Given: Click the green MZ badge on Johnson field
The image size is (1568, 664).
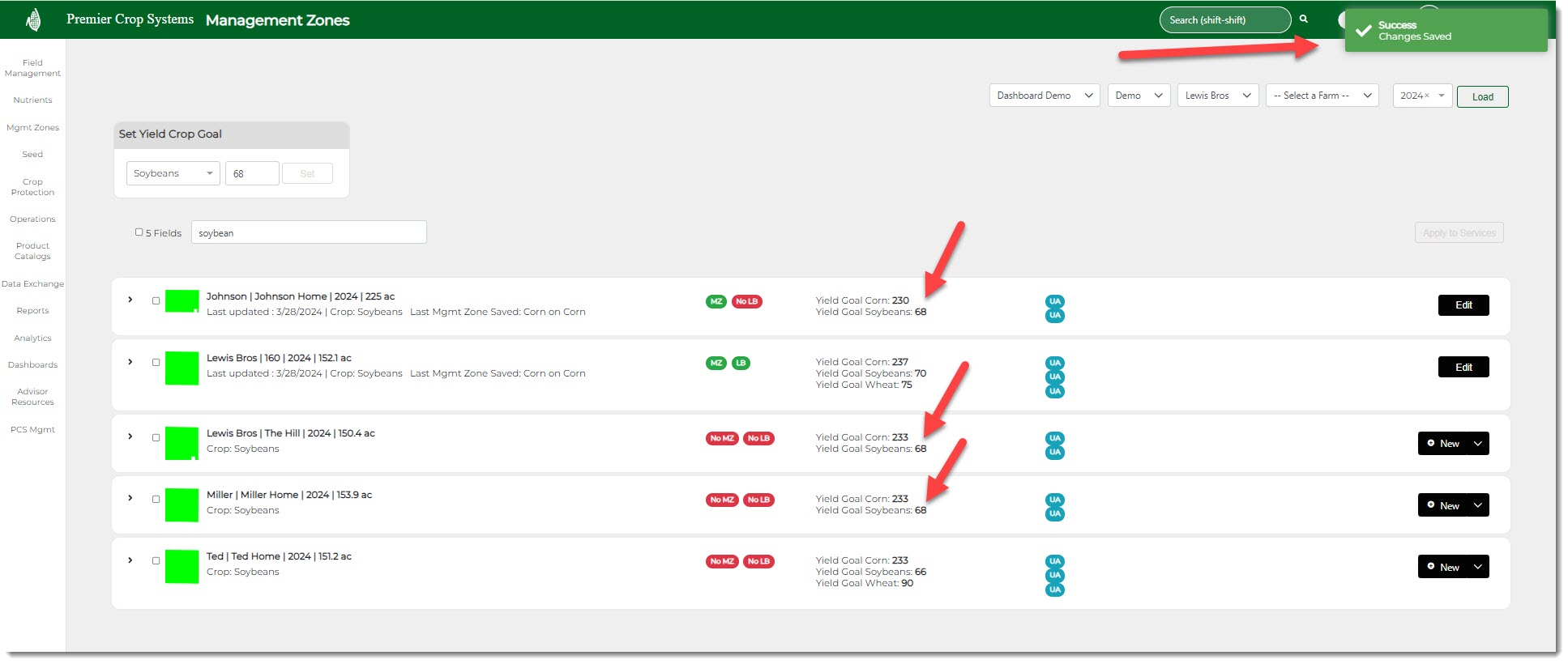Looking at the screenshot, I should point(716,301).
